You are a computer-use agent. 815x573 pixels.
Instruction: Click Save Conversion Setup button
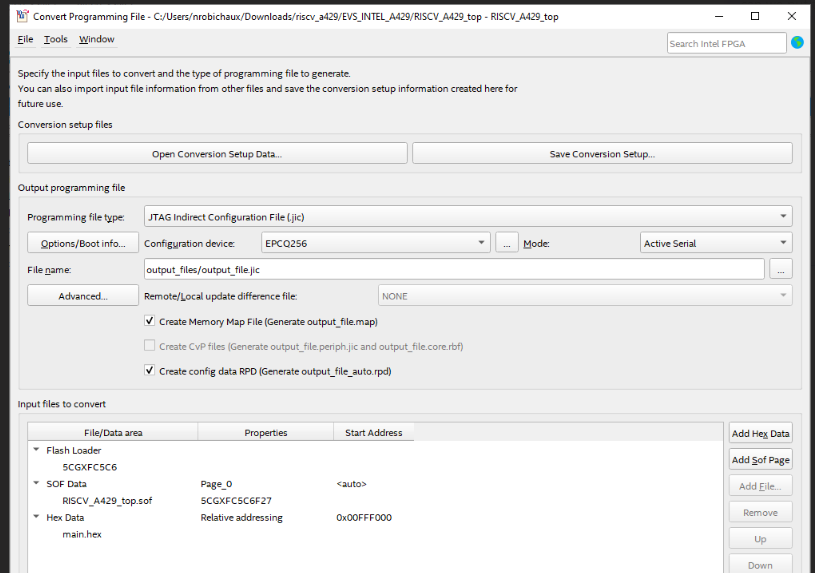[602, 154]
